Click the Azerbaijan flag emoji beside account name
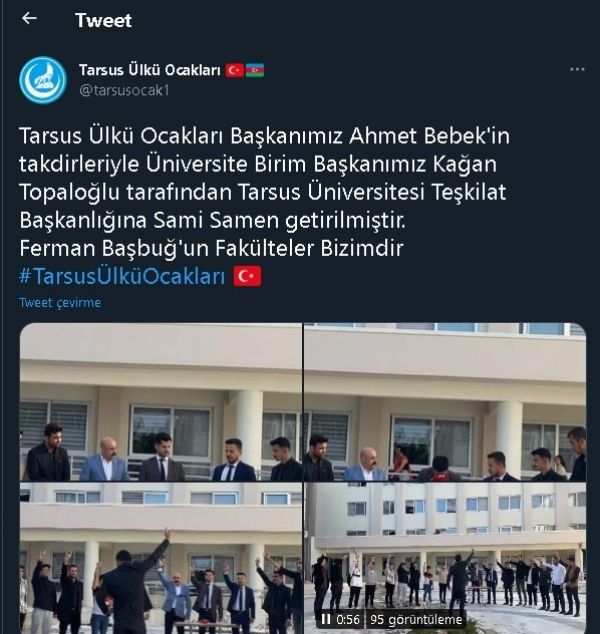The height and width of the screenshot is (634, 600). (x=255, y=70)
